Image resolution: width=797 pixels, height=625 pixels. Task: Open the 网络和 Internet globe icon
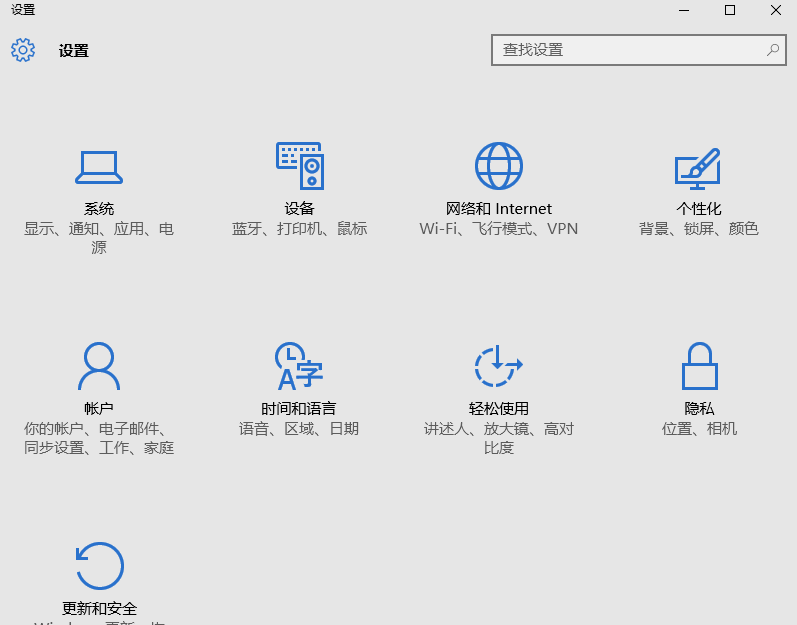point(499,166)
